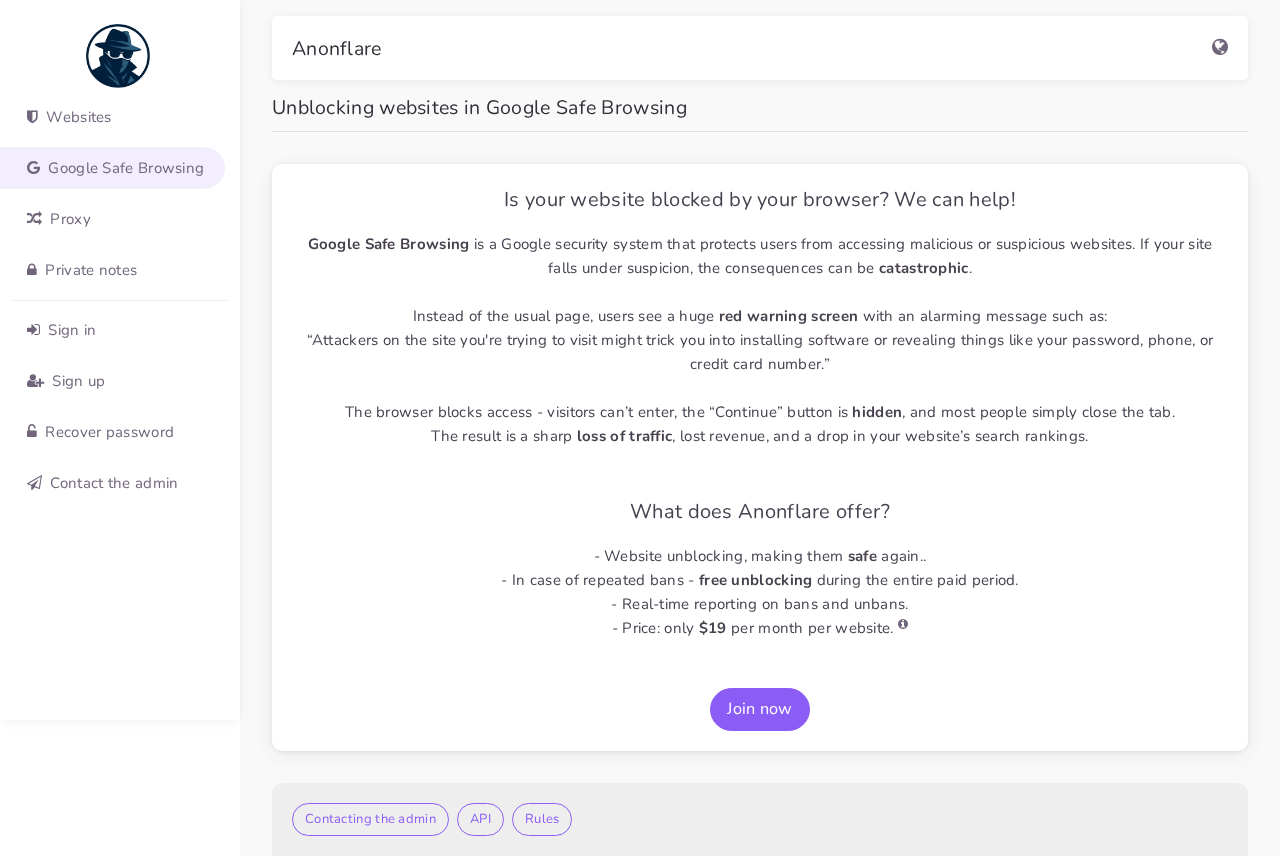Open the globe language selector

tap(1220, 47)
